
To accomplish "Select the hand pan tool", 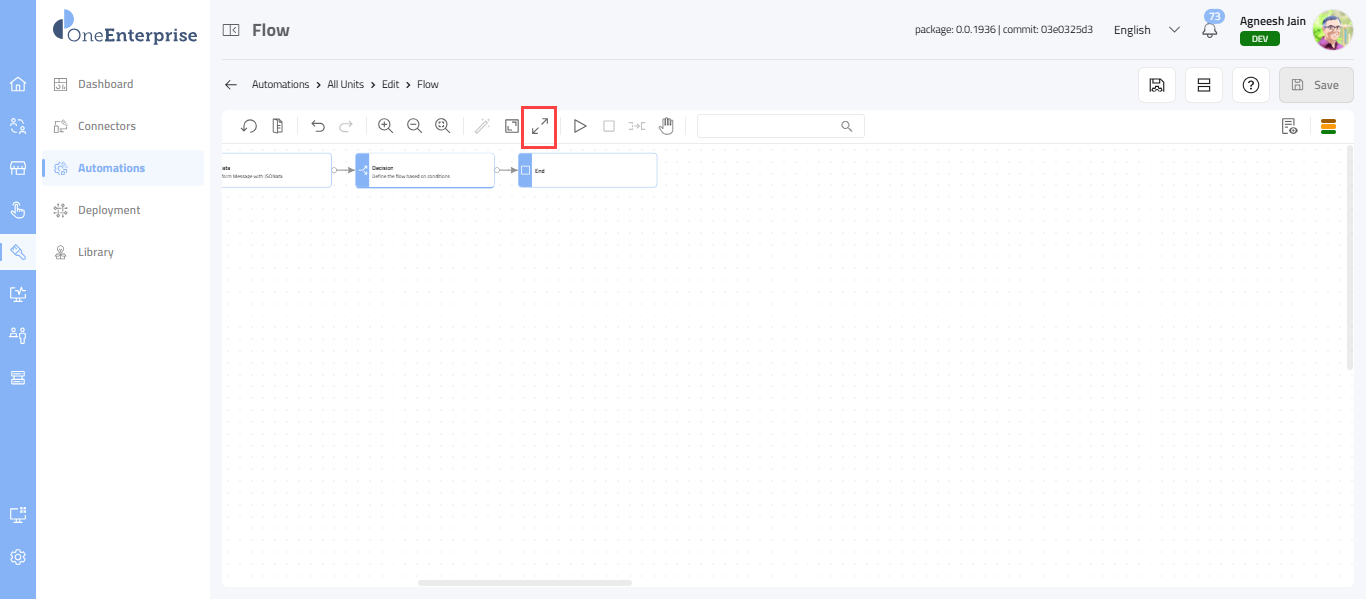I will 666,126.
